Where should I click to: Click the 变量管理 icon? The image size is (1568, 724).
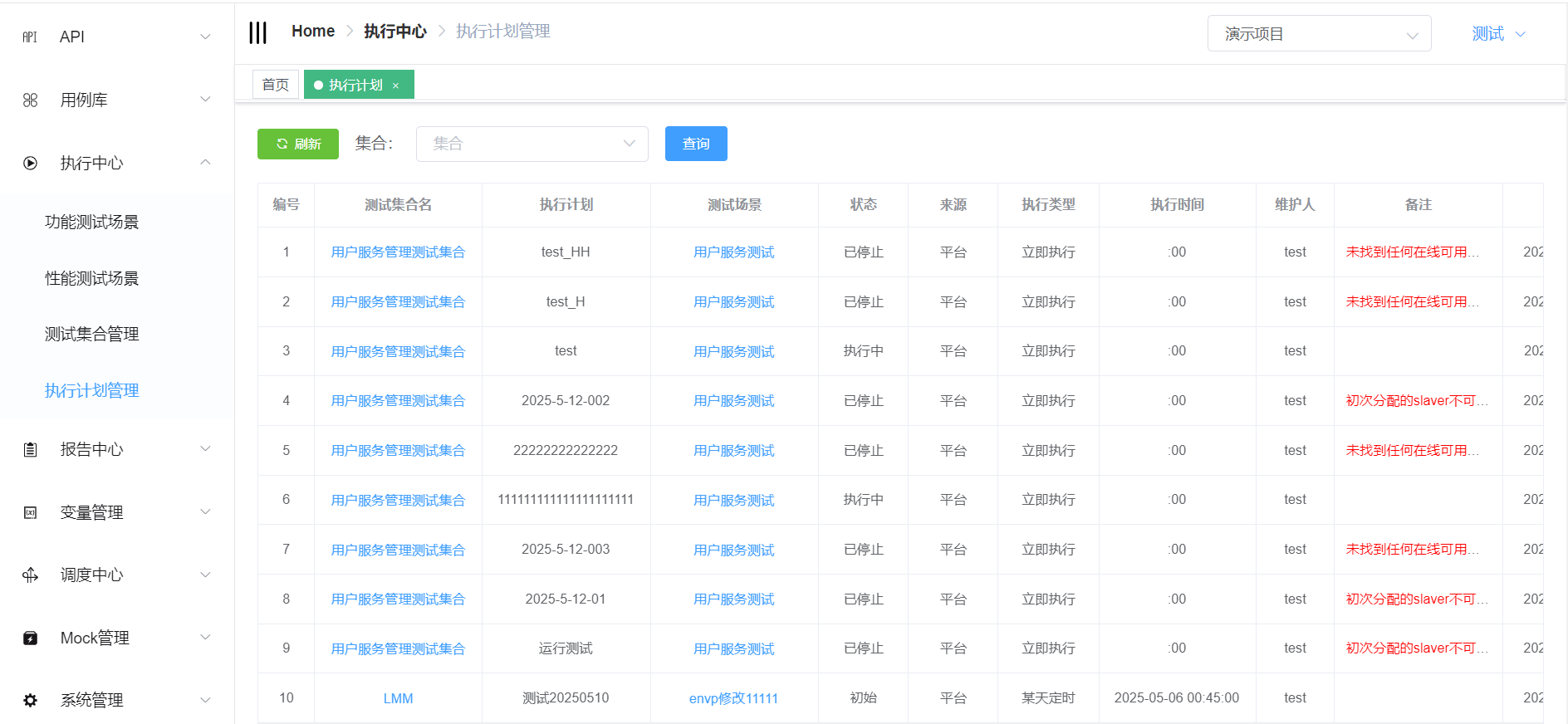(x=30, y=512)
